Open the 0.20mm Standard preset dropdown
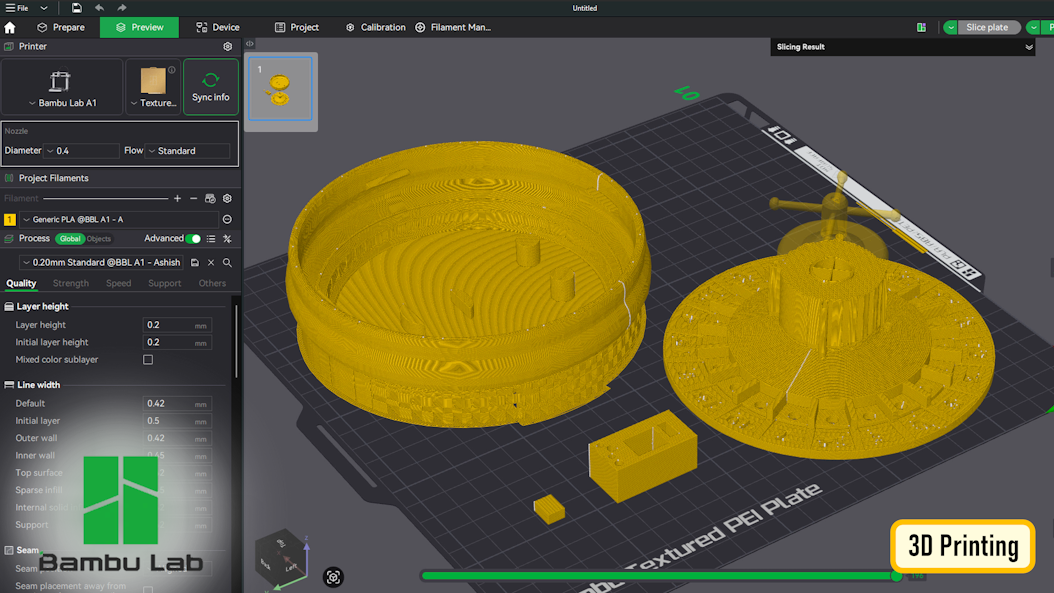This screenshot has width=1054, height=593. click(x=101, y=262)
